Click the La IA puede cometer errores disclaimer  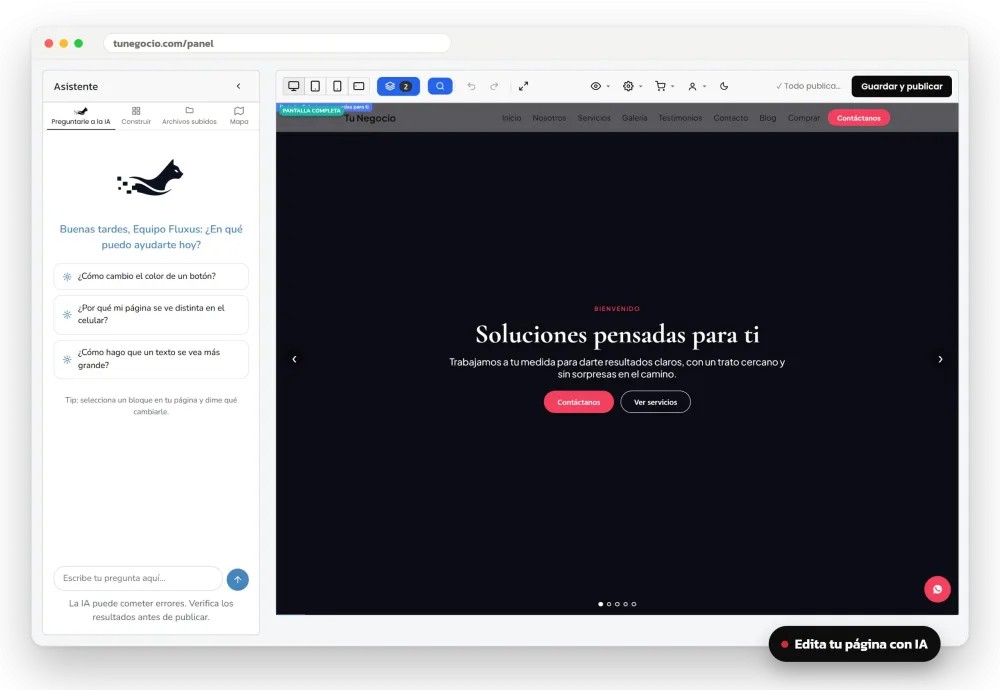(151, 610)
